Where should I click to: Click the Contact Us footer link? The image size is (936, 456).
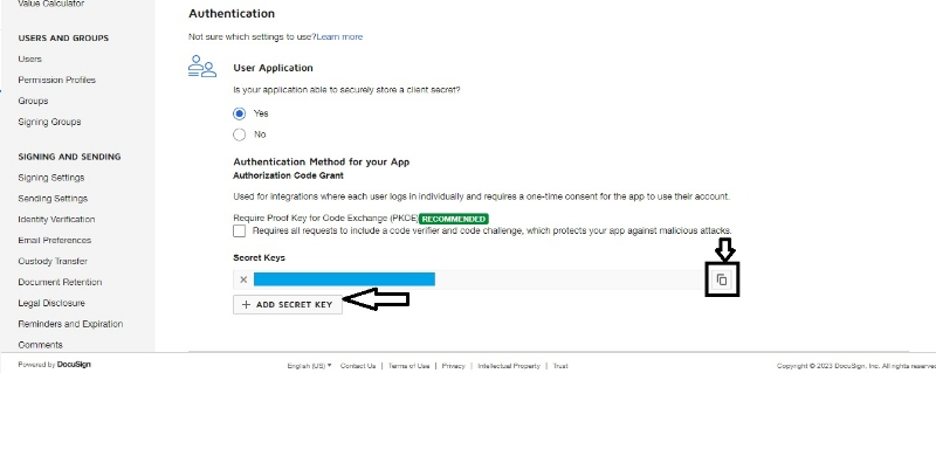358,366
